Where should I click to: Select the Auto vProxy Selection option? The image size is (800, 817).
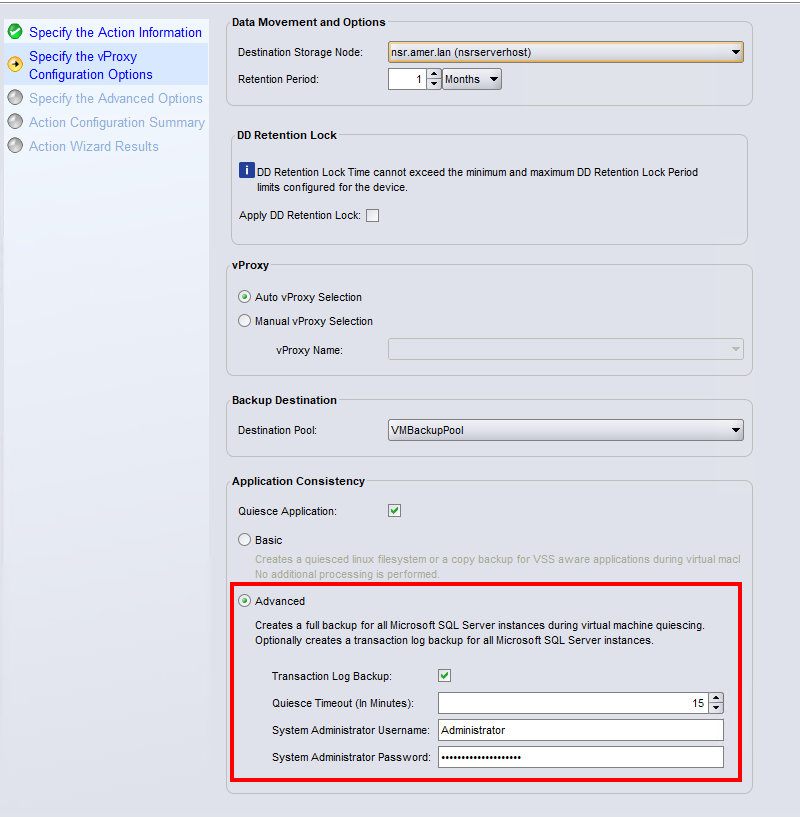(x=244, y=297)
